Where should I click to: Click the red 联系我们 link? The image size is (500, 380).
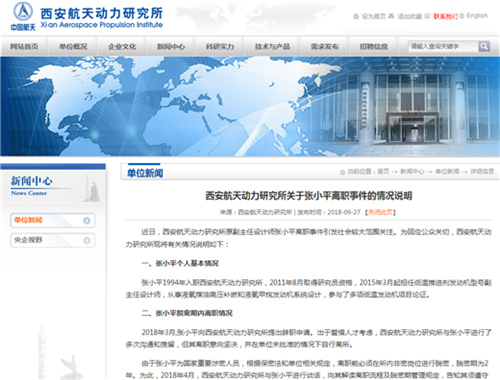(445, 16)
